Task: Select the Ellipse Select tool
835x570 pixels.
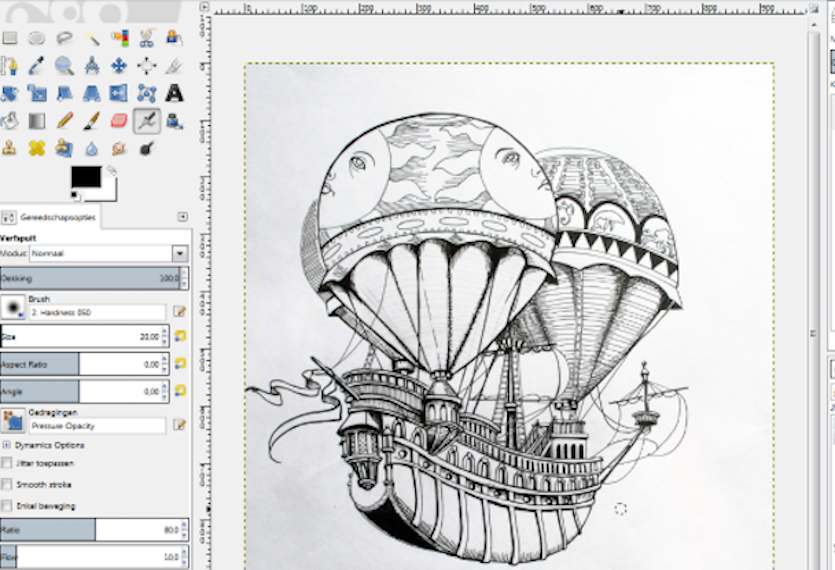Action: 37,38
